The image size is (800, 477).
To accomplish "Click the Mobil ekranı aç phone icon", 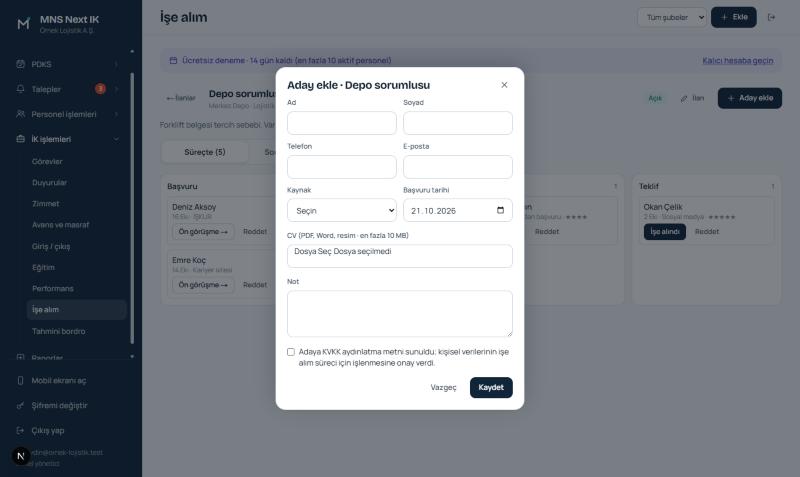I will 20,381.
